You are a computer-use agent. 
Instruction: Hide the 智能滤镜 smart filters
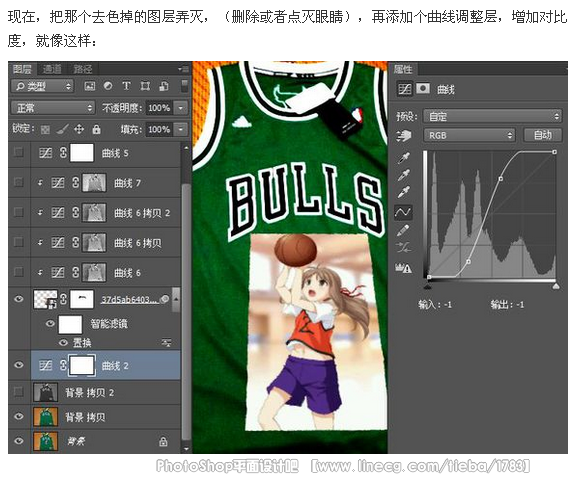(x=50, y=324)
